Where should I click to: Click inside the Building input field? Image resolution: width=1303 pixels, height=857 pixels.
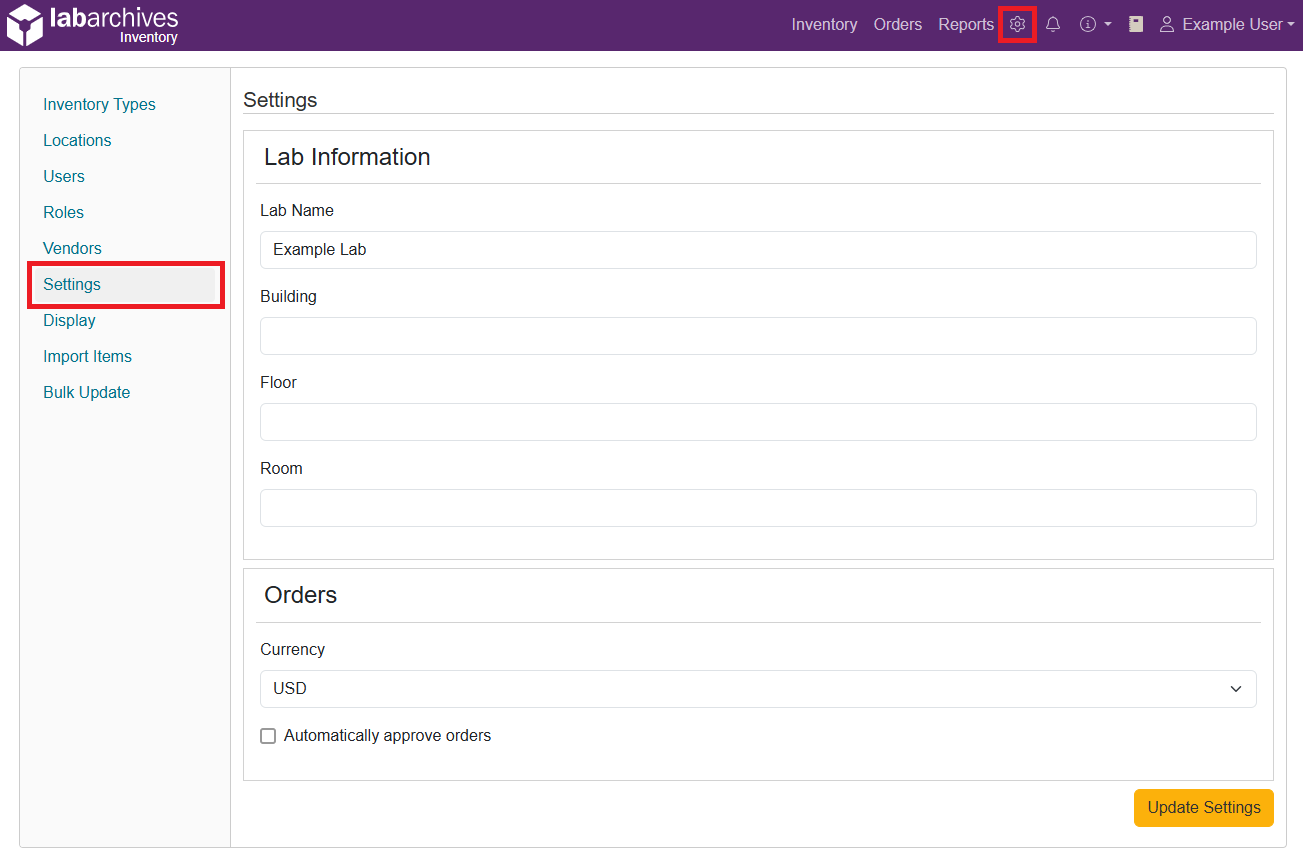coord(757,336)
